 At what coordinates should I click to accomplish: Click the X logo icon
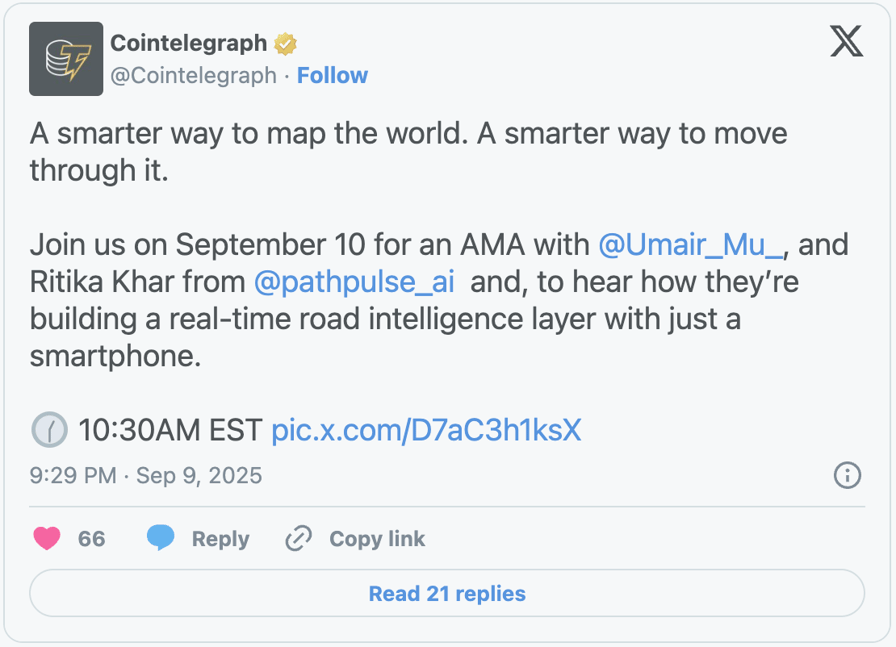(846, 41)
